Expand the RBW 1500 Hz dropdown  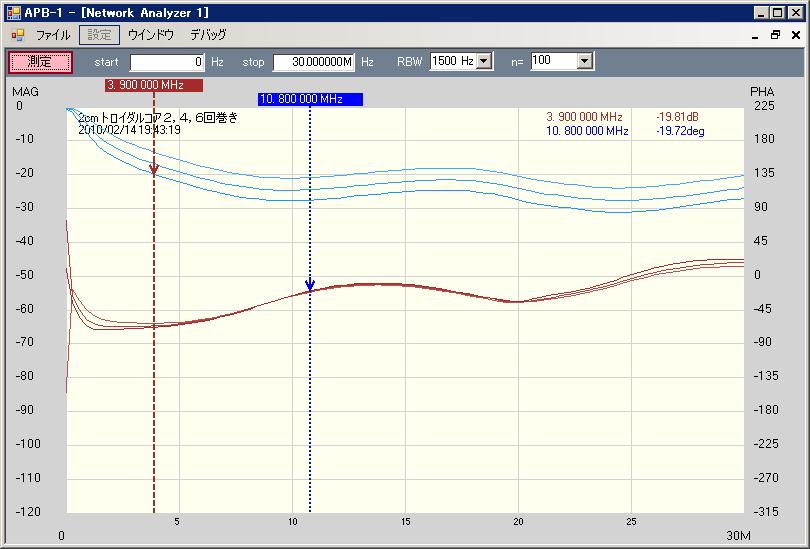[484, 61]
